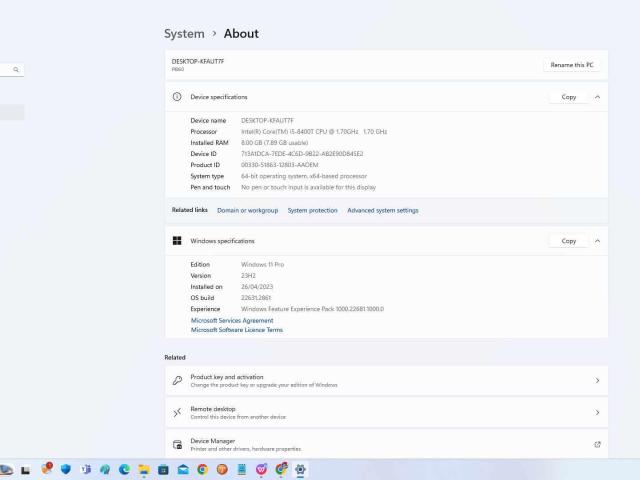This screenshot has height=480, width=640.
Task: Click the Edition value Windows 11 Pro
Action: pos(262,264)
